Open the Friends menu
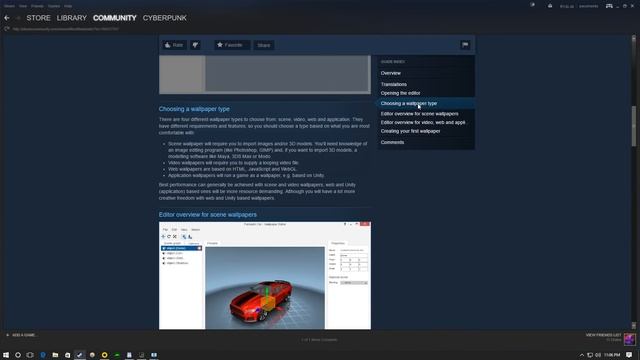Screen dimensions: 640x360 tap(37, 6)
